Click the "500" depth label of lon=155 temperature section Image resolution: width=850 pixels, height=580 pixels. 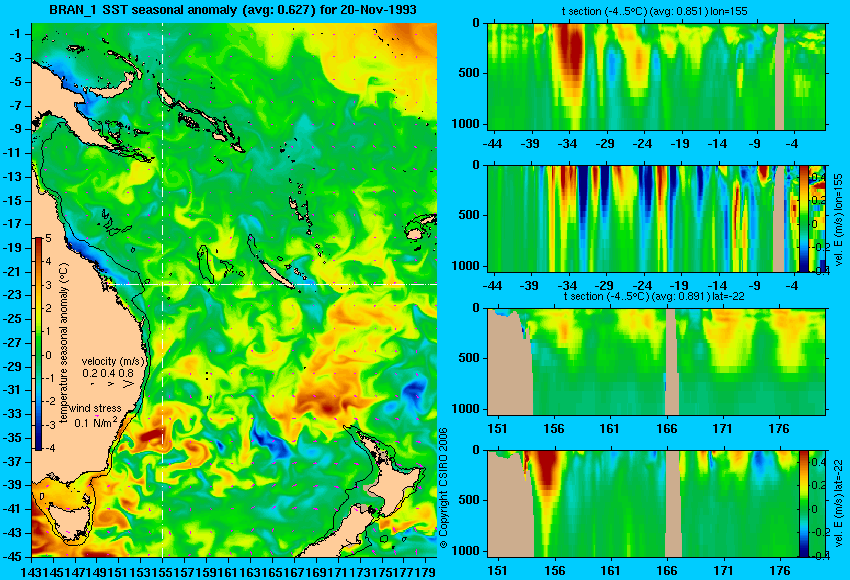click(469, 73)
